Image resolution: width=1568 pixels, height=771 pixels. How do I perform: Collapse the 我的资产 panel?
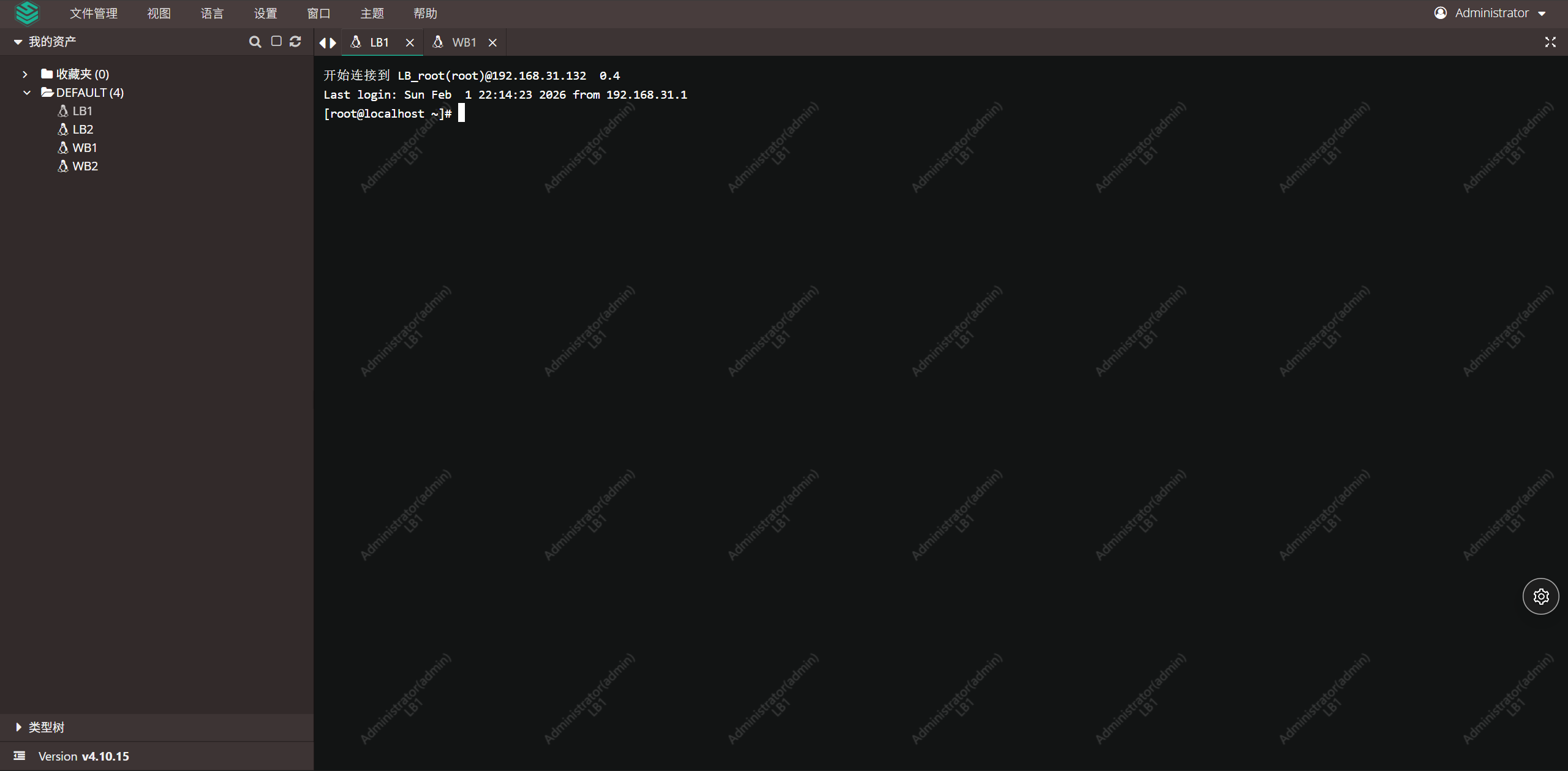tap(18, 42)
